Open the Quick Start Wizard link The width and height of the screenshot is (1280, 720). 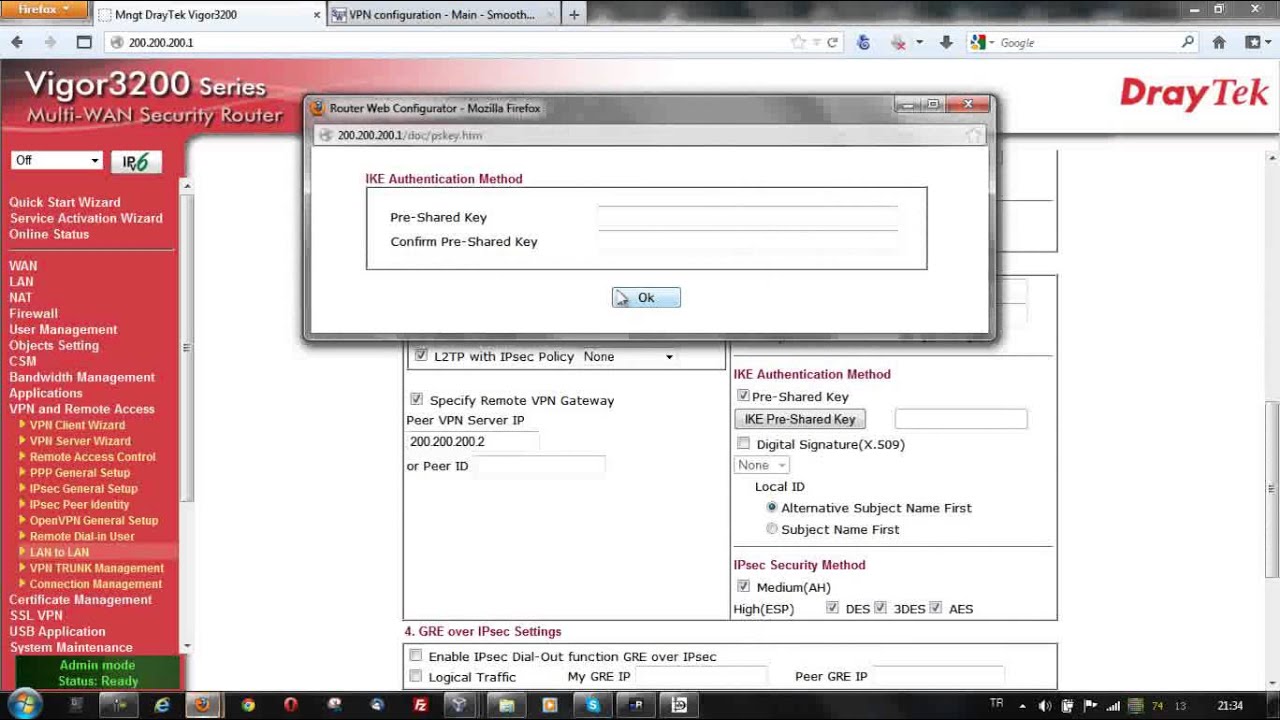[x=65, y=202]
